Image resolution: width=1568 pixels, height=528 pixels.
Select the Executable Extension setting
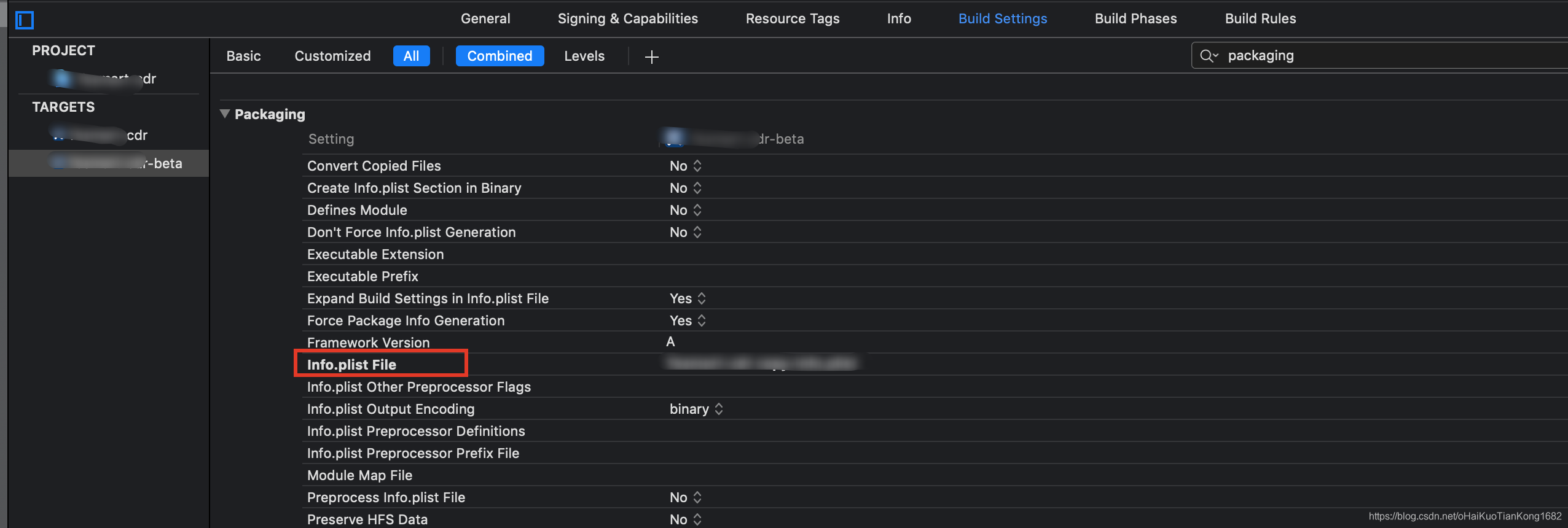tap(375, 254)
